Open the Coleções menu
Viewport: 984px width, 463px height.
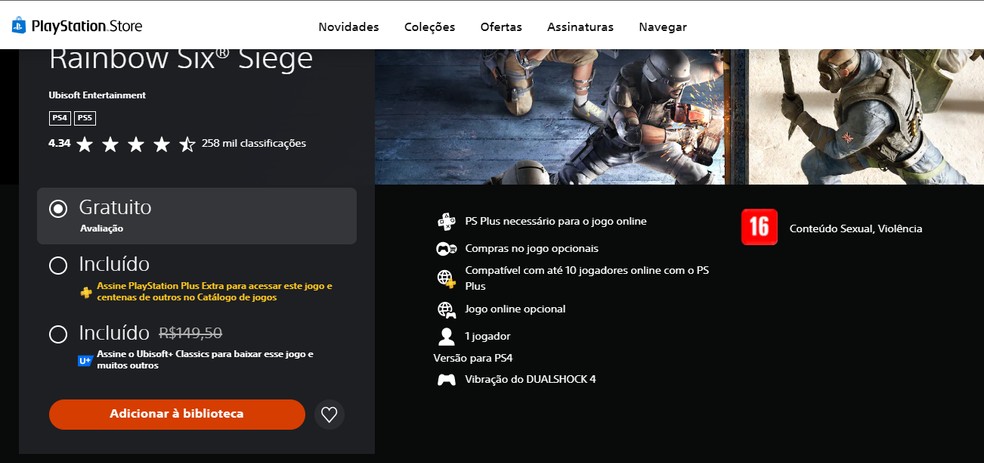429,27
